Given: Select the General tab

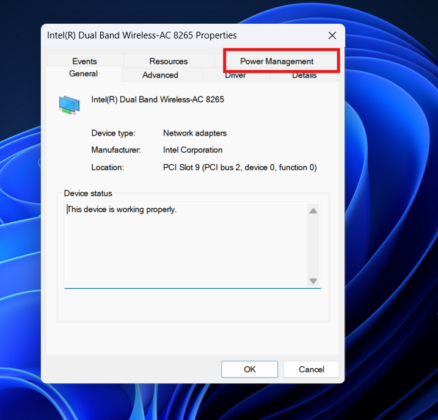Looking at the screenshot, I should point(83,74).
